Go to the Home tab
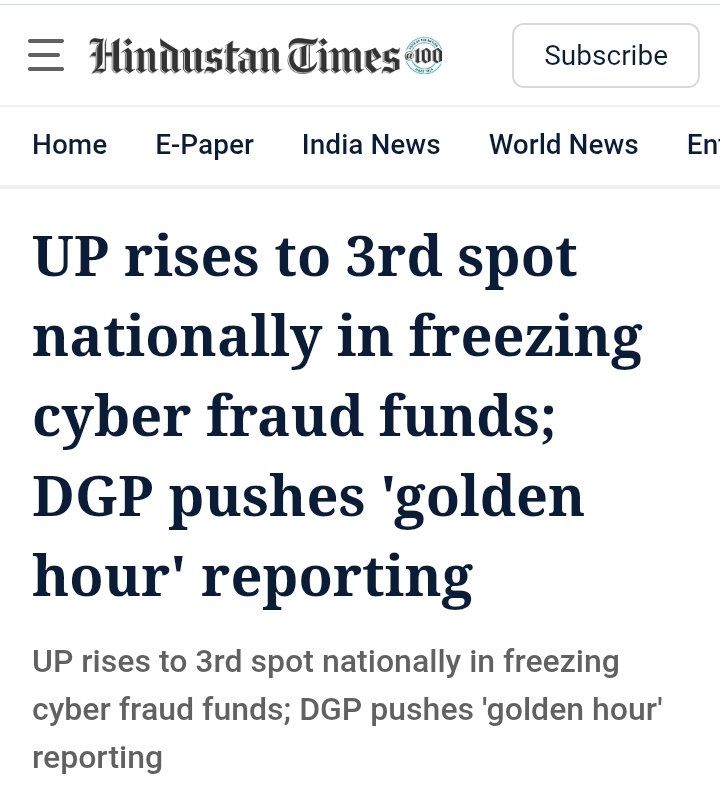The height and width of the screenshot is (811, 720). point(69,145)
